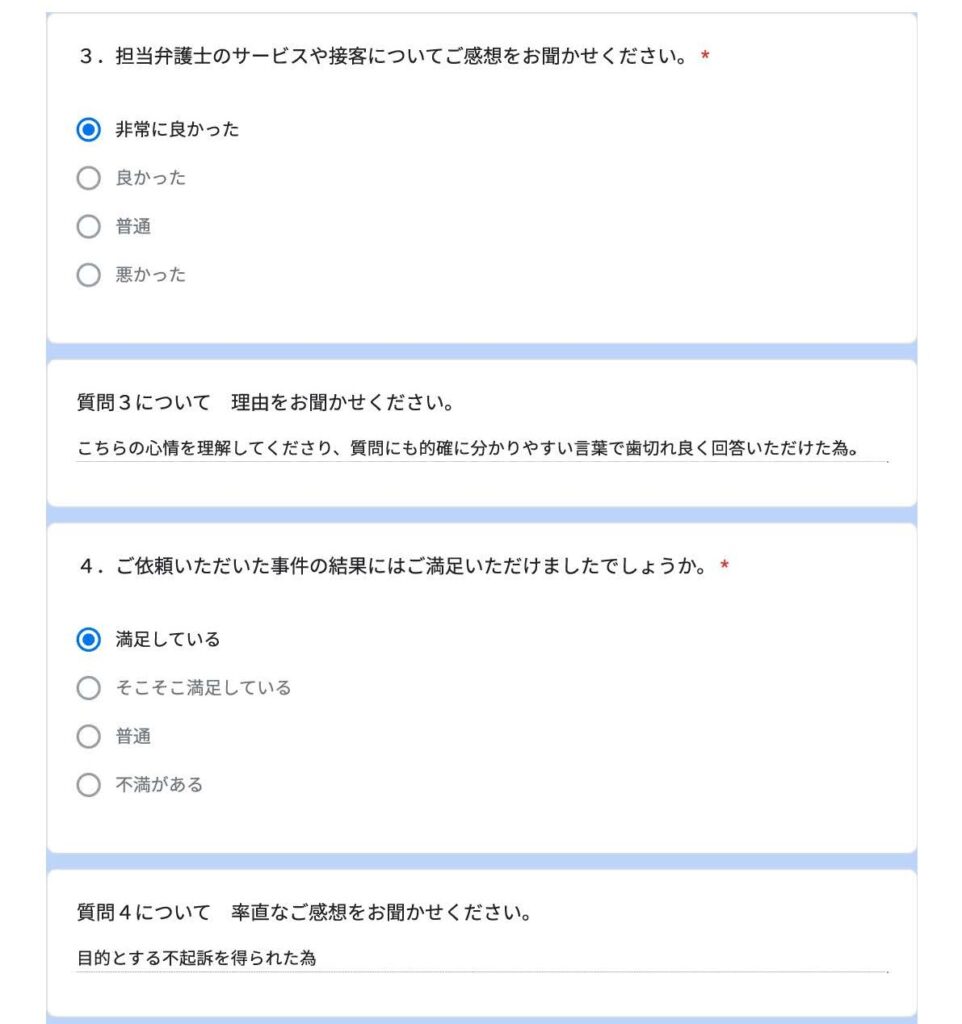Click the '質問4について 率直なご感想' heading
The image size is (962, 1024).
[x=303, y=913]
